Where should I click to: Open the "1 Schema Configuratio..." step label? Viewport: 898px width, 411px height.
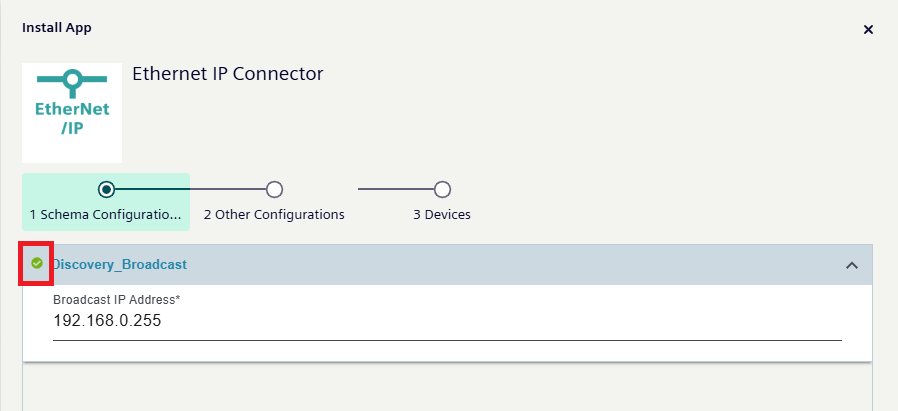[x=106, y=215]
